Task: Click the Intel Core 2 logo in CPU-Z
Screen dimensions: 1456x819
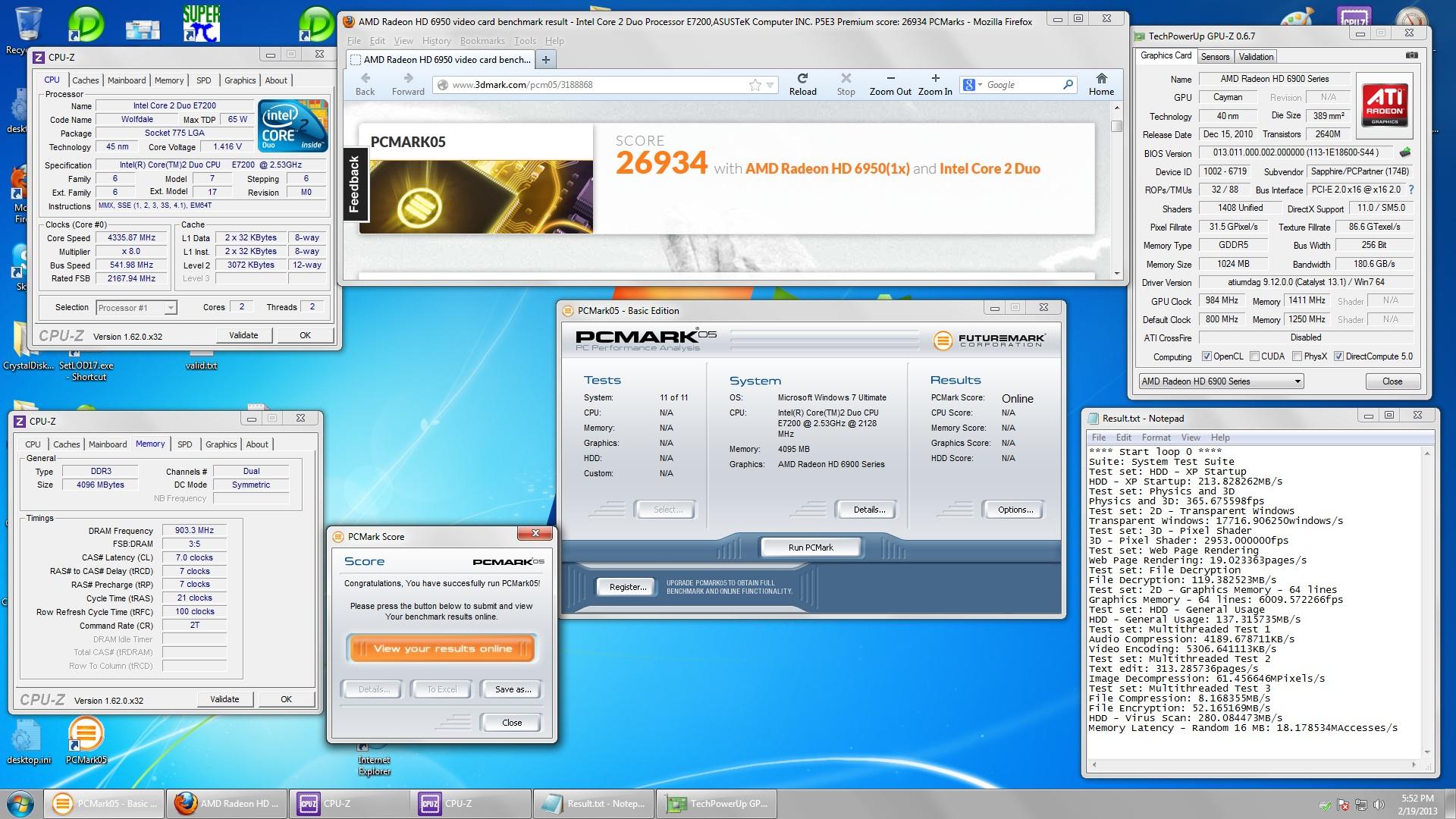Action: (293, 125)
